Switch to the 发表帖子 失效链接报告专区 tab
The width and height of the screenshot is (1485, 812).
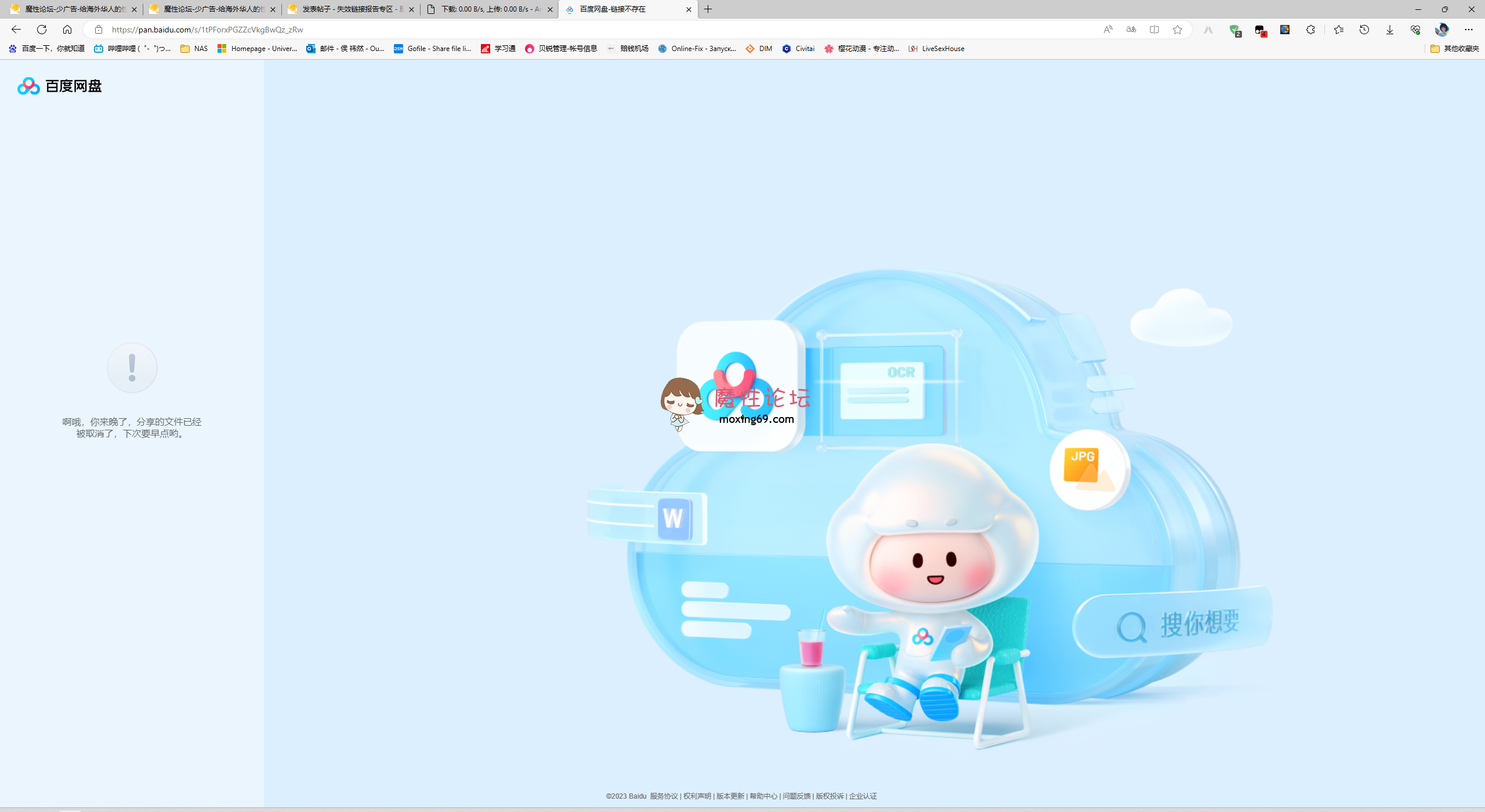pos(349,9)
